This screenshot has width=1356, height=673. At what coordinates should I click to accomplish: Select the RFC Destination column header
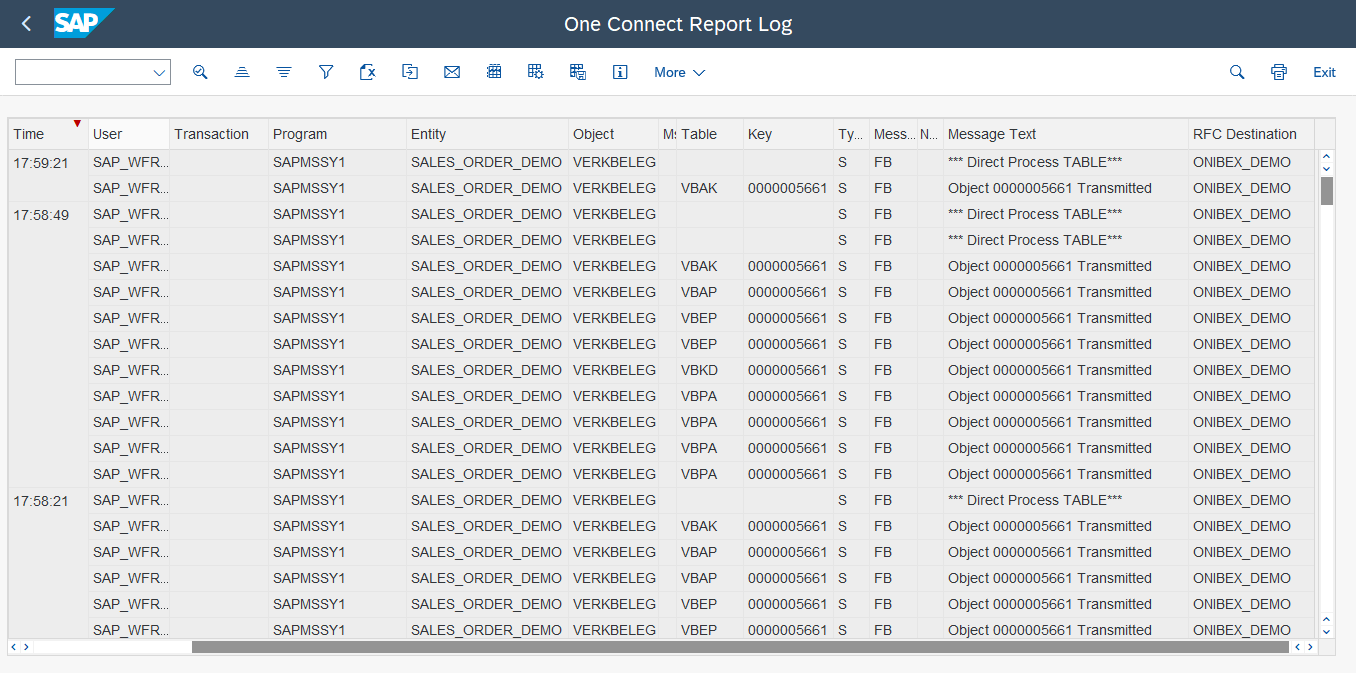[x=1251, y=134]
